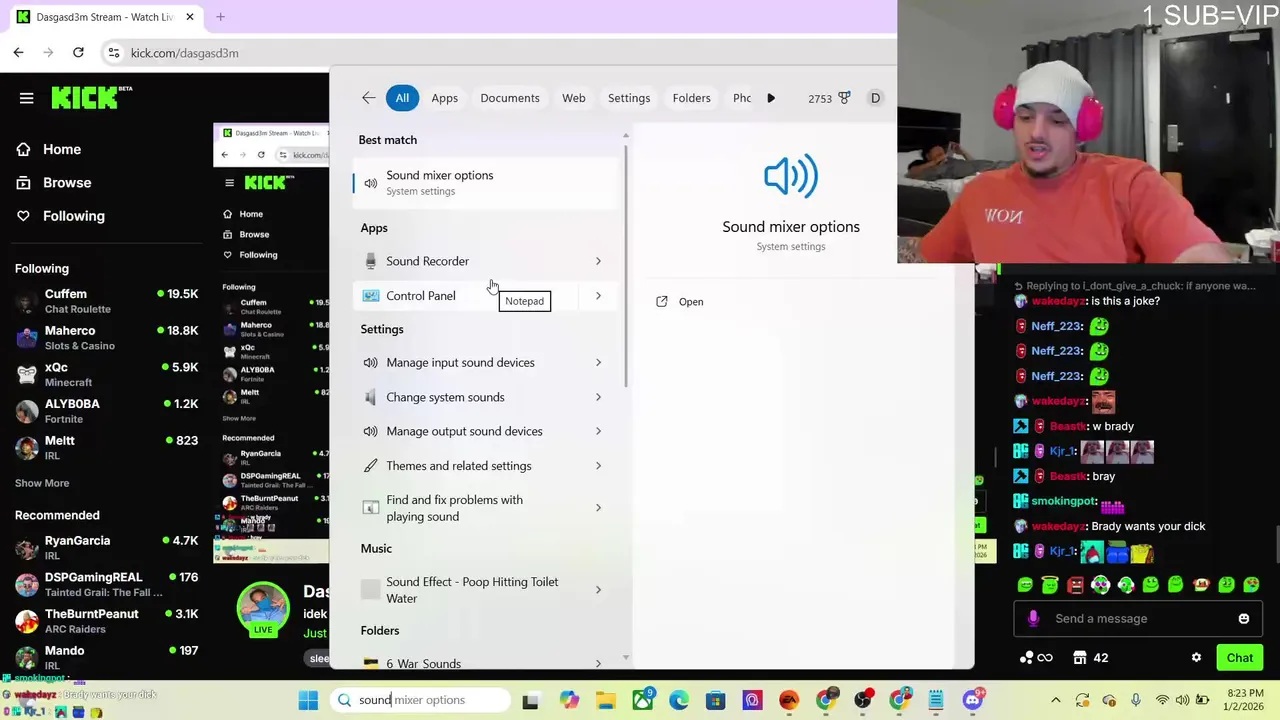Open Task View on the taskbar
Screen dimensions: 1280x720
(x=531, y=701)
